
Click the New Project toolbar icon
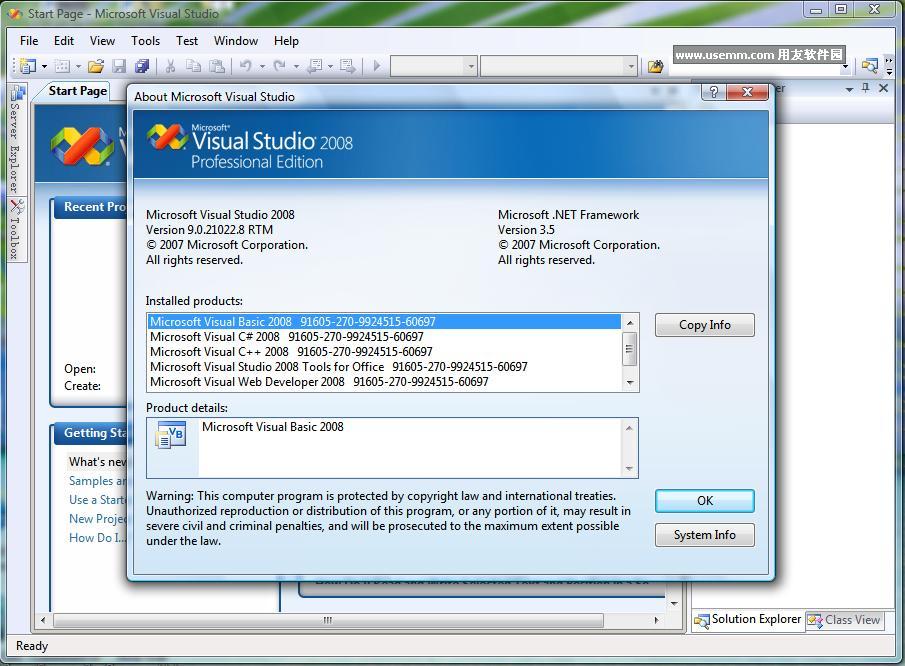click(x=27, y=66)
